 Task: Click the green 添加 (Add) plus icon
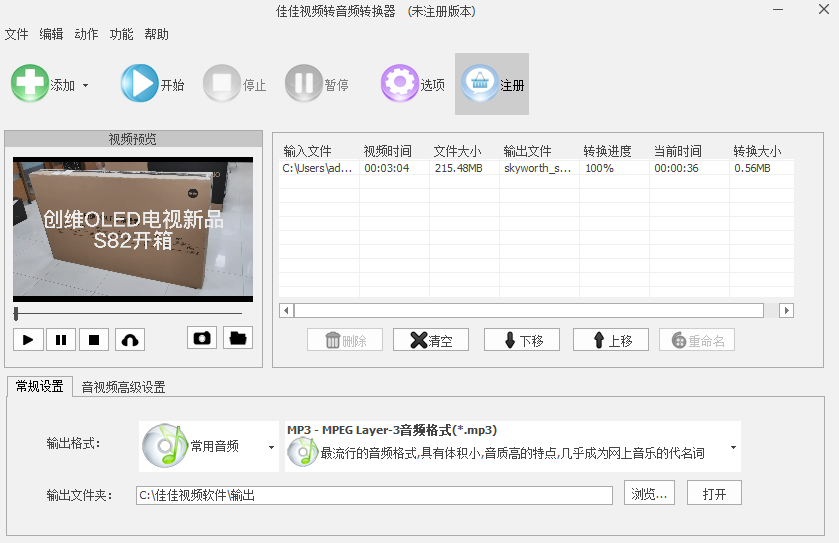click(30, 84)
